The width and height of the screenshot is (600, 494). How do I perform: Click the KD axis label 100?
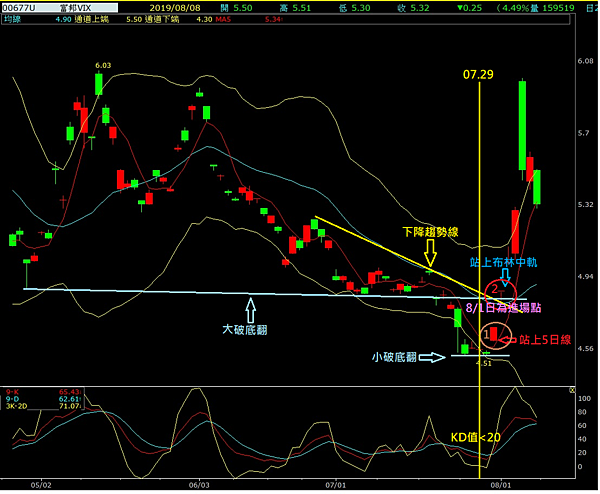pyautogui.click(x=584, y=399)
